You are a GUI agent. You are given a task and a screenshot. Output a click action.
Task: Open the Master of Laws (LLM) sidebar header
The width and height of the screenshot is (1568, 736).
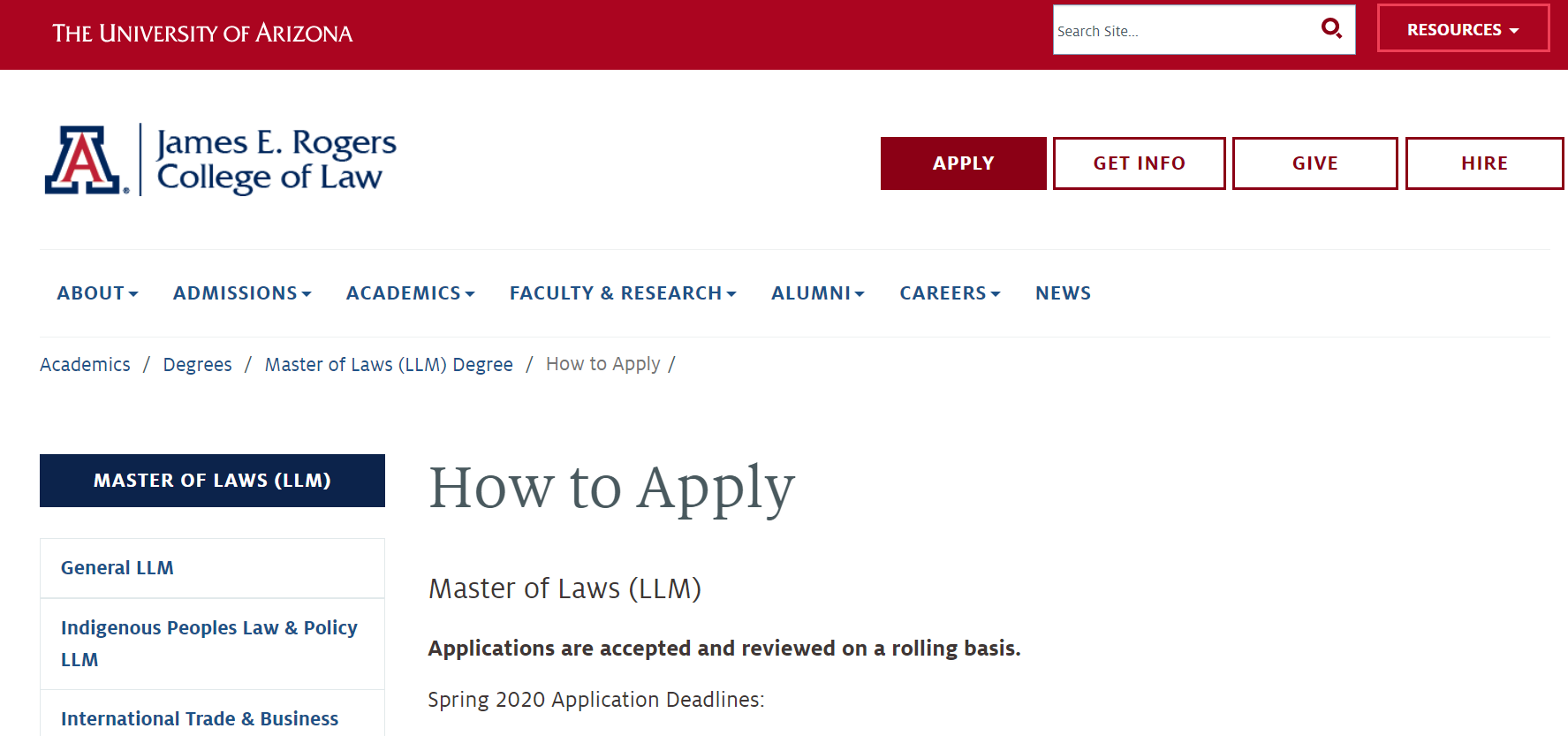click(212, 481)
